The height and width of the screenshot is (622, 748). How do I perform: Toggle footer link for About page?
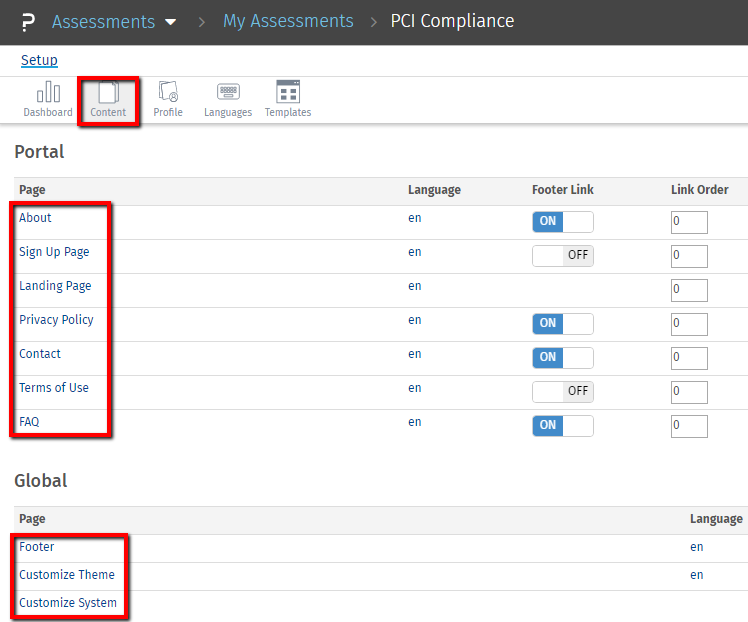click(563, 222)
